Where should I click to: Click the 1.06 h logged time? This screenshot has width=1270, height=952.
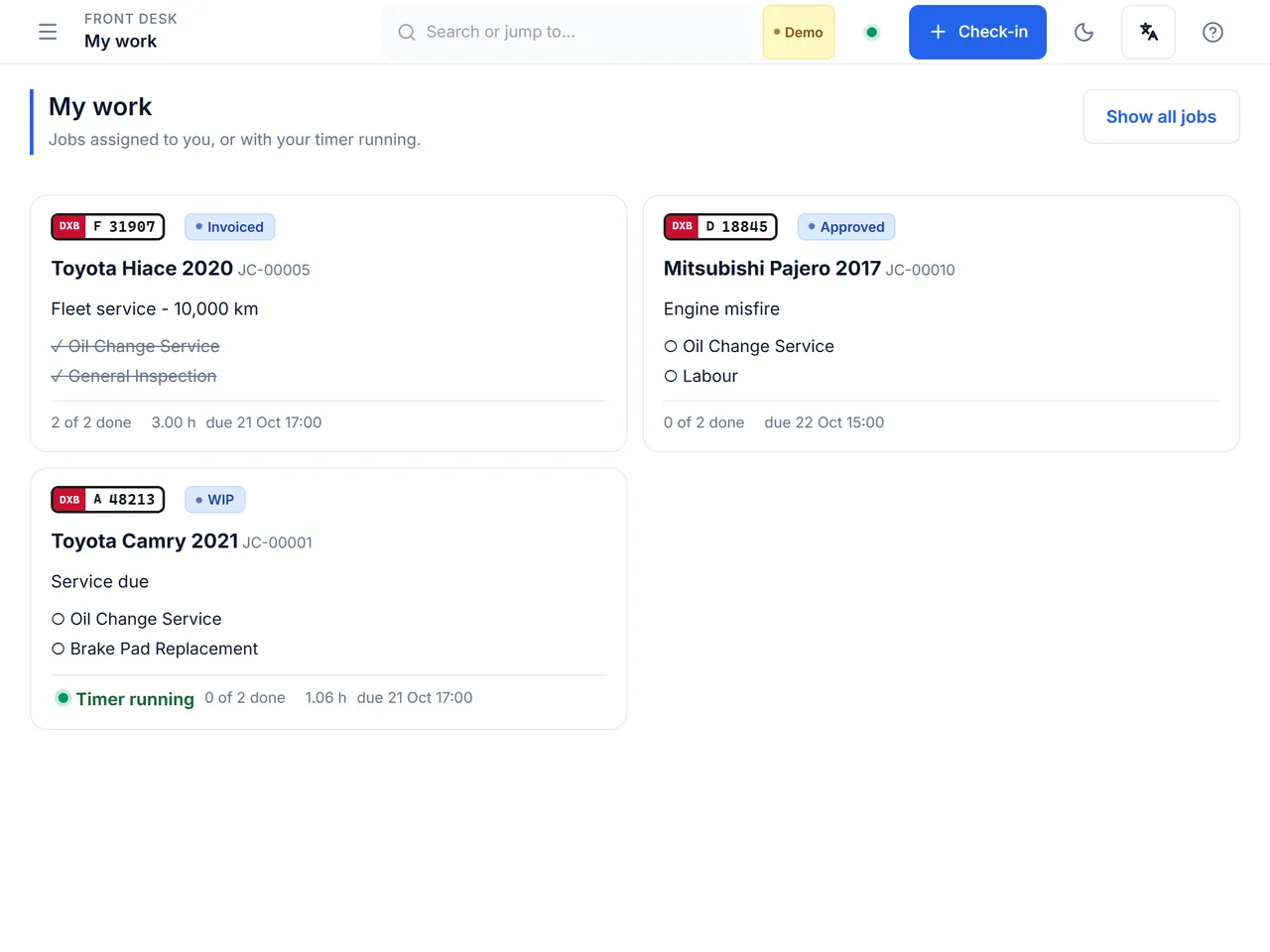click(325, 698)
